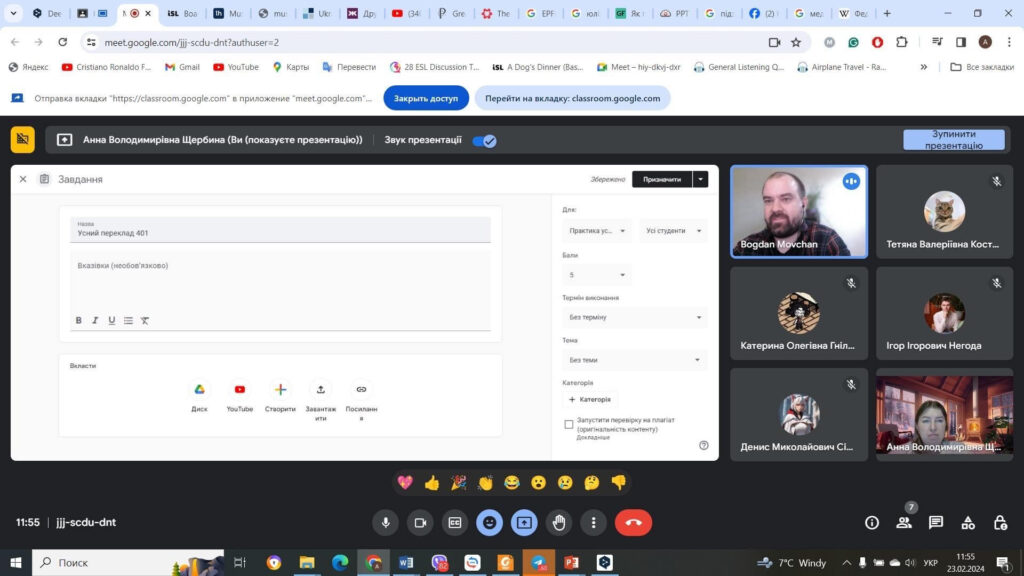Screen dimensions: 1024x576
Task: Expand the Термін виконання dropdown
Action: 634,317
